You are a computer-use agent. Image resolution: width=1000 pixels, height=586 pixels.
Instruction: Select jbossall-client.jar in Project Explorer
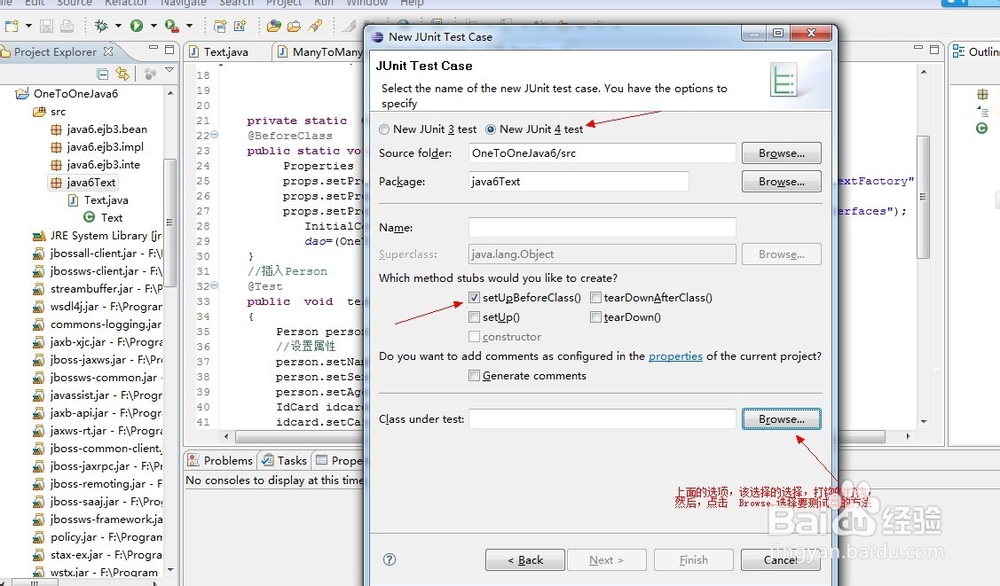(98, 253)
